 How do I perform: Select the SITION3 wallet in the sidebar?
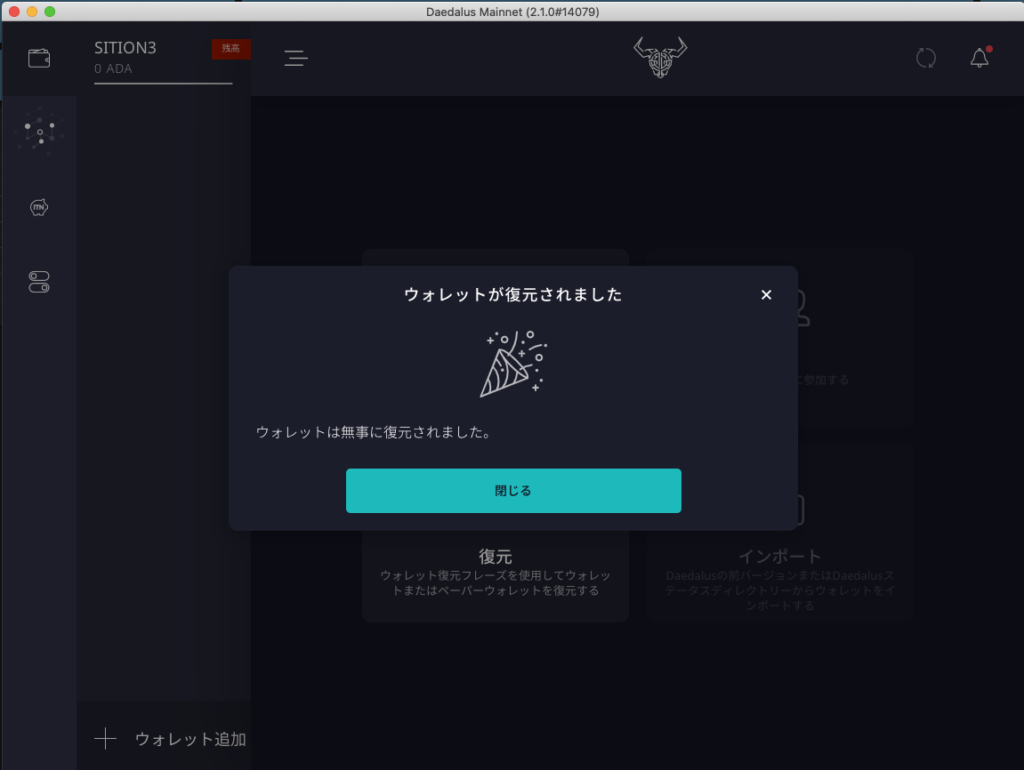coord(125,47)
